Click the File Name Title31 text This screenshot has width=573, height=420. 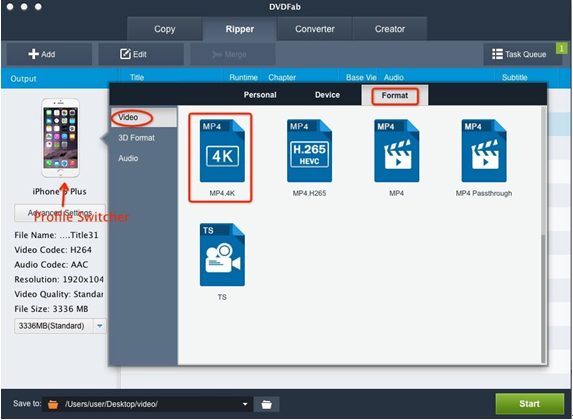pos(56,235)
